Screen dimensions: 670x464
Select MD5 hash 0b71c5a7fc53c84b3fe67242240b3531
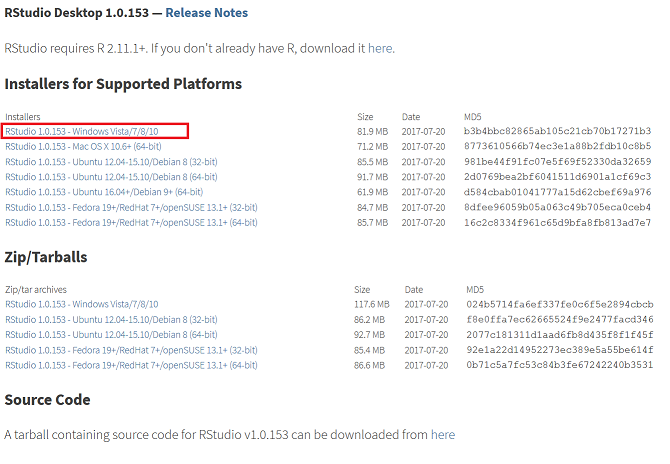click(560, 365)
